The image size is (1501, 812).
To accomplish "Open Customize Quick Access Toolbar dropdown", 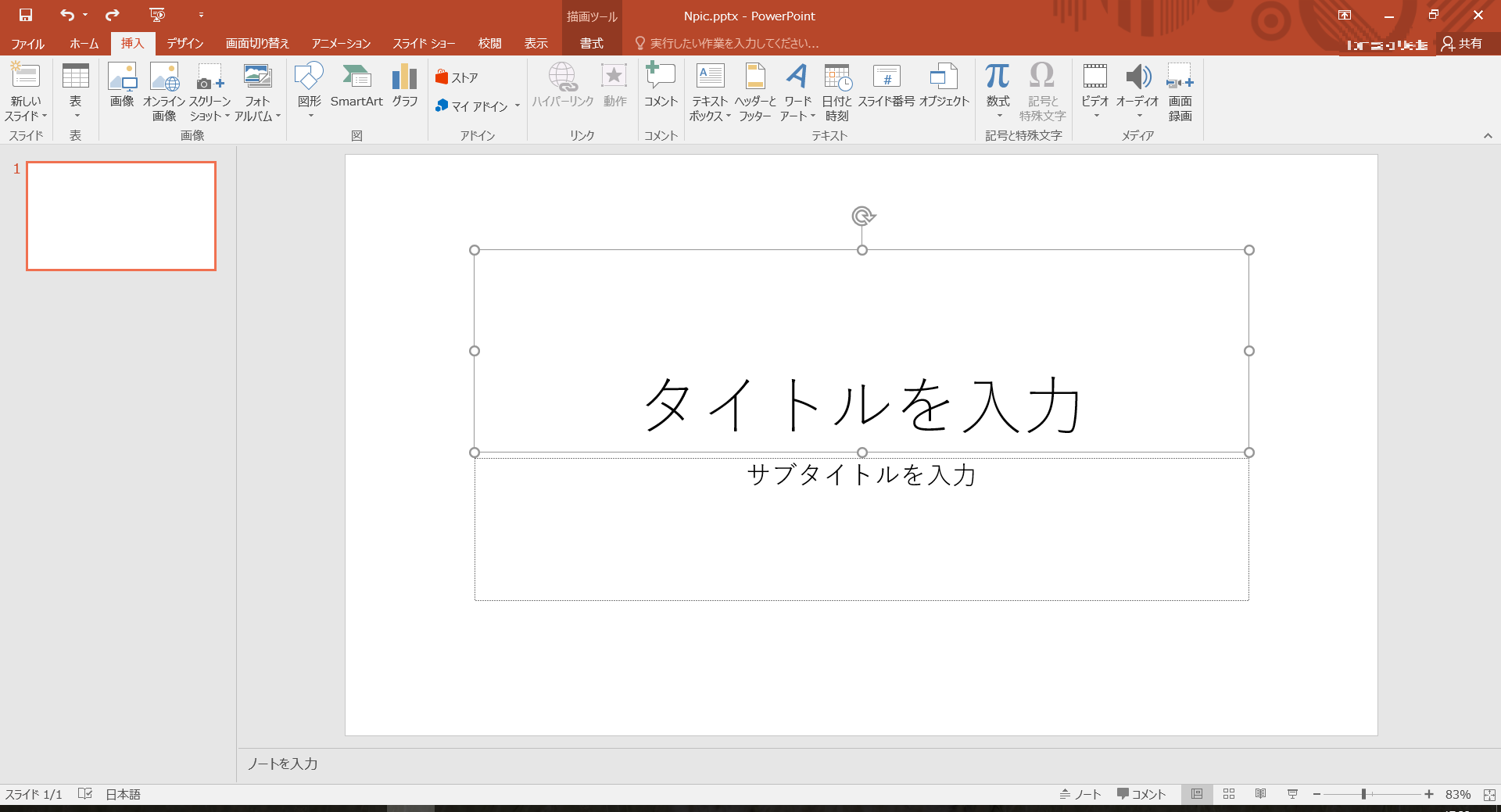I will pos(201,15).
